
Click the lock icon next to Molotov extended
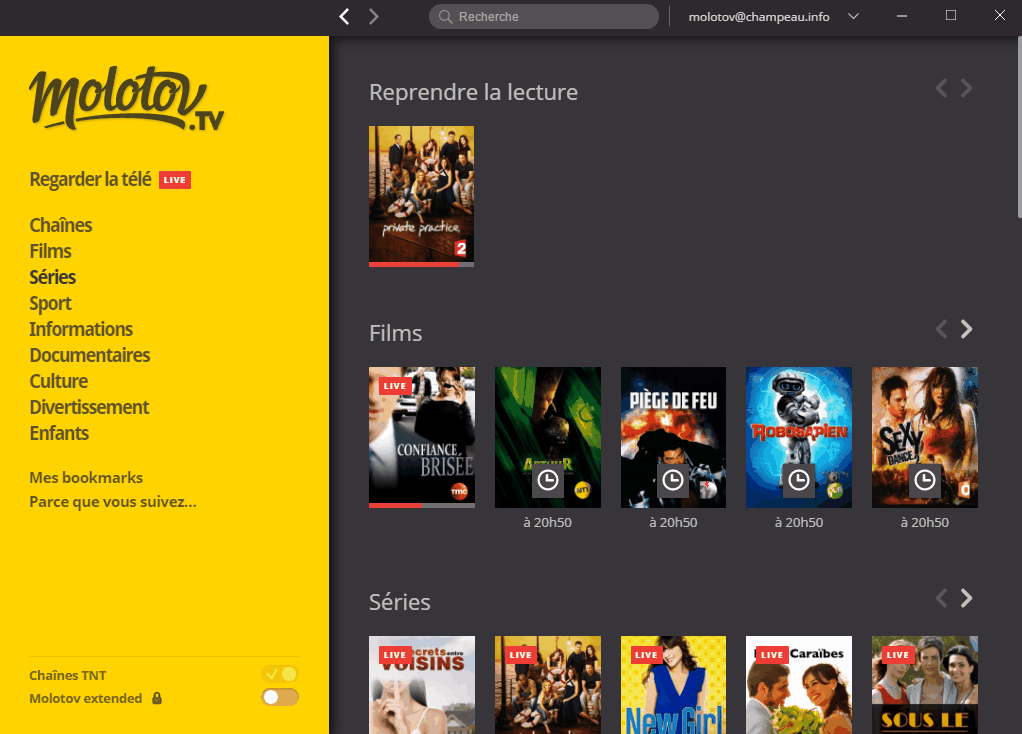coord(157,698)
